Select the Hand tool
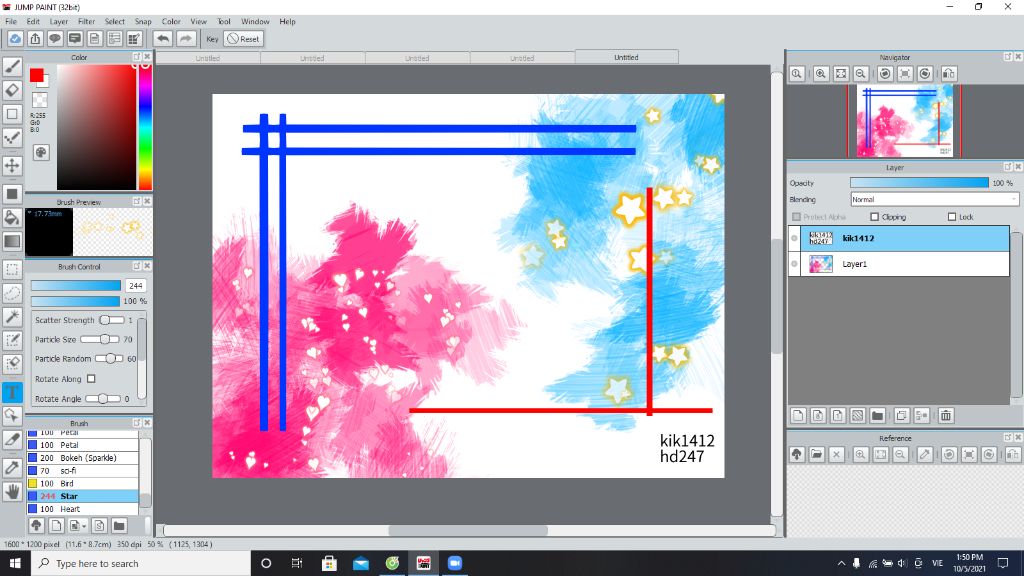Screen dimensions: 1024x576 tap(12, 491)
